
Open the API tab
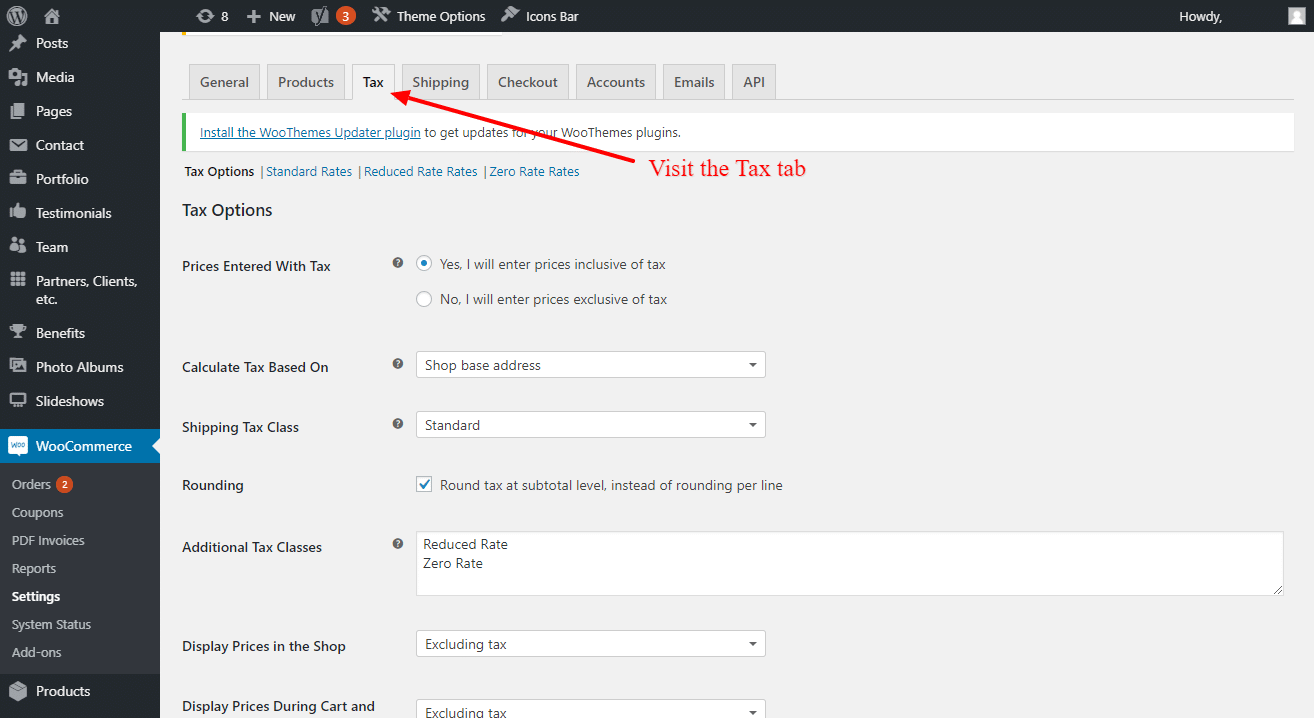pos(754,82)
